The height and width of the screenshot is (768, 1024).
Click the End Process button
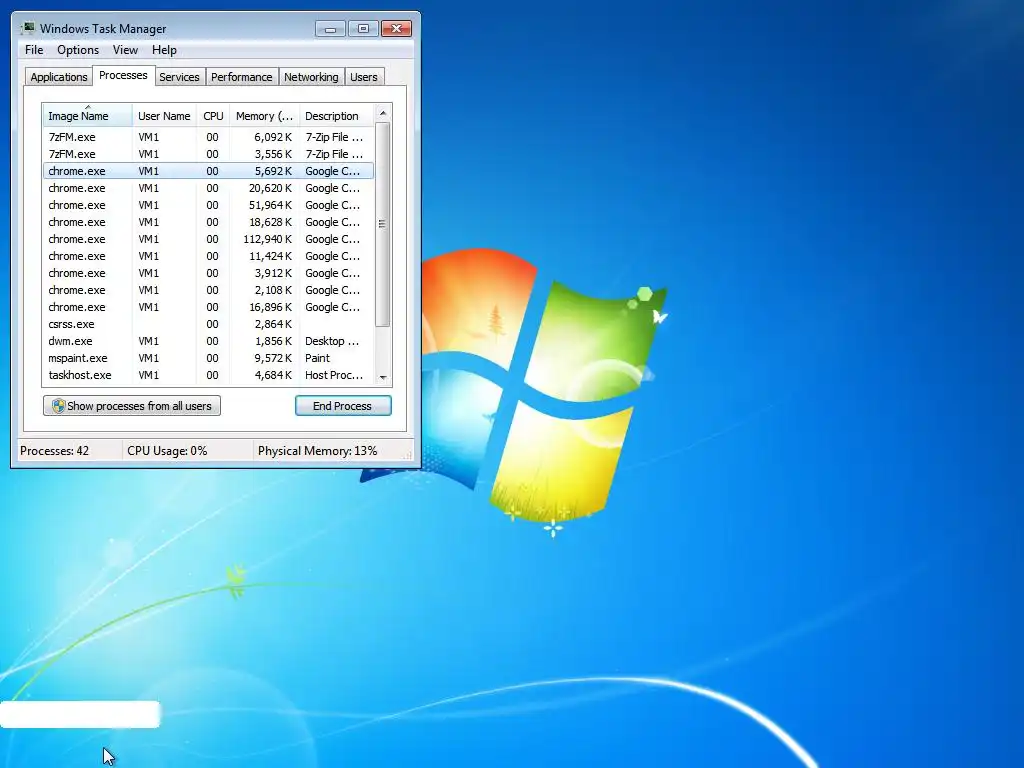pyautogui.click(x=343, y=406)
